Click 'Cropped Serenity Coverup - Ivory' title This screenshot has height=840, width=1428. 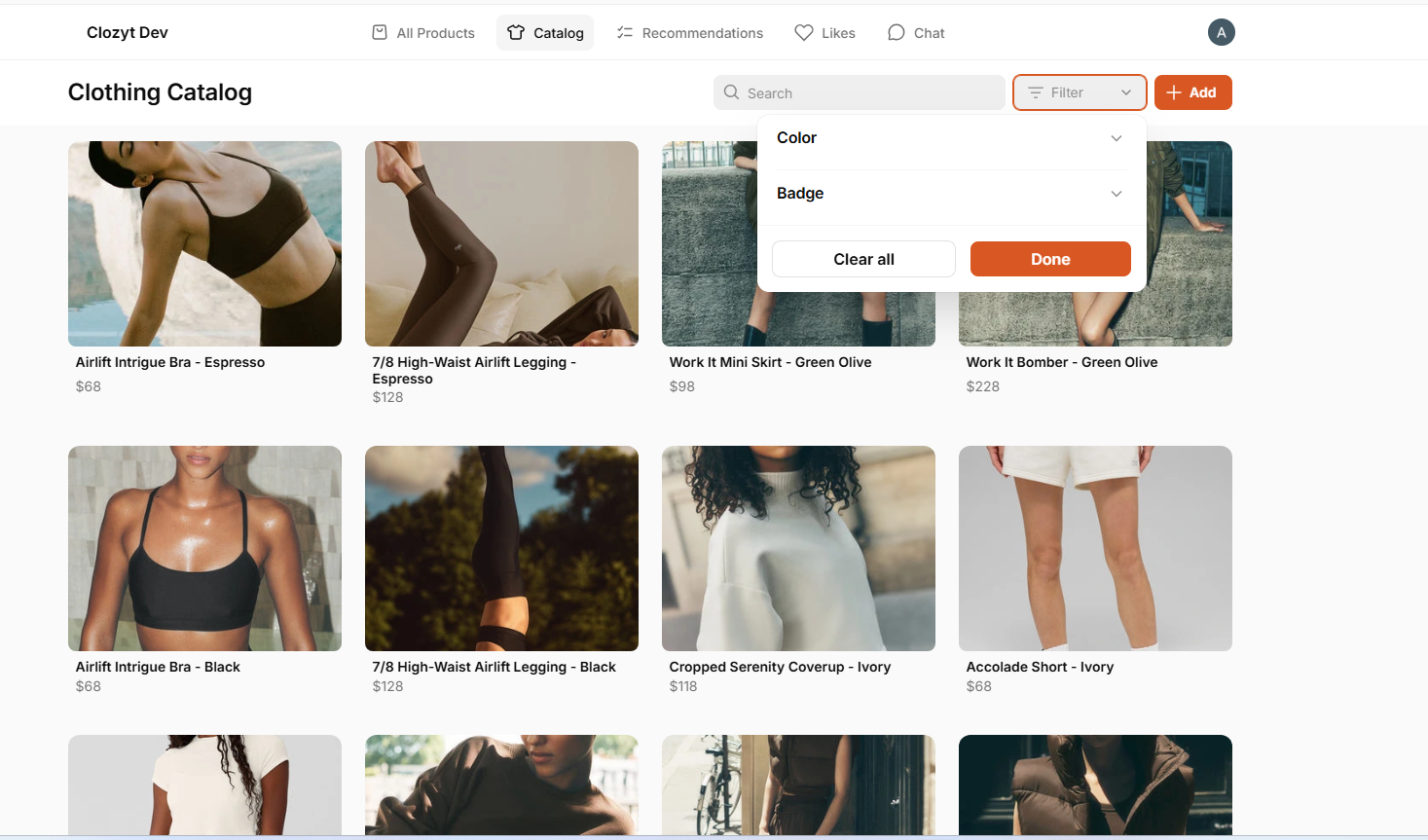pyautogui.click(x=780, y=667)
